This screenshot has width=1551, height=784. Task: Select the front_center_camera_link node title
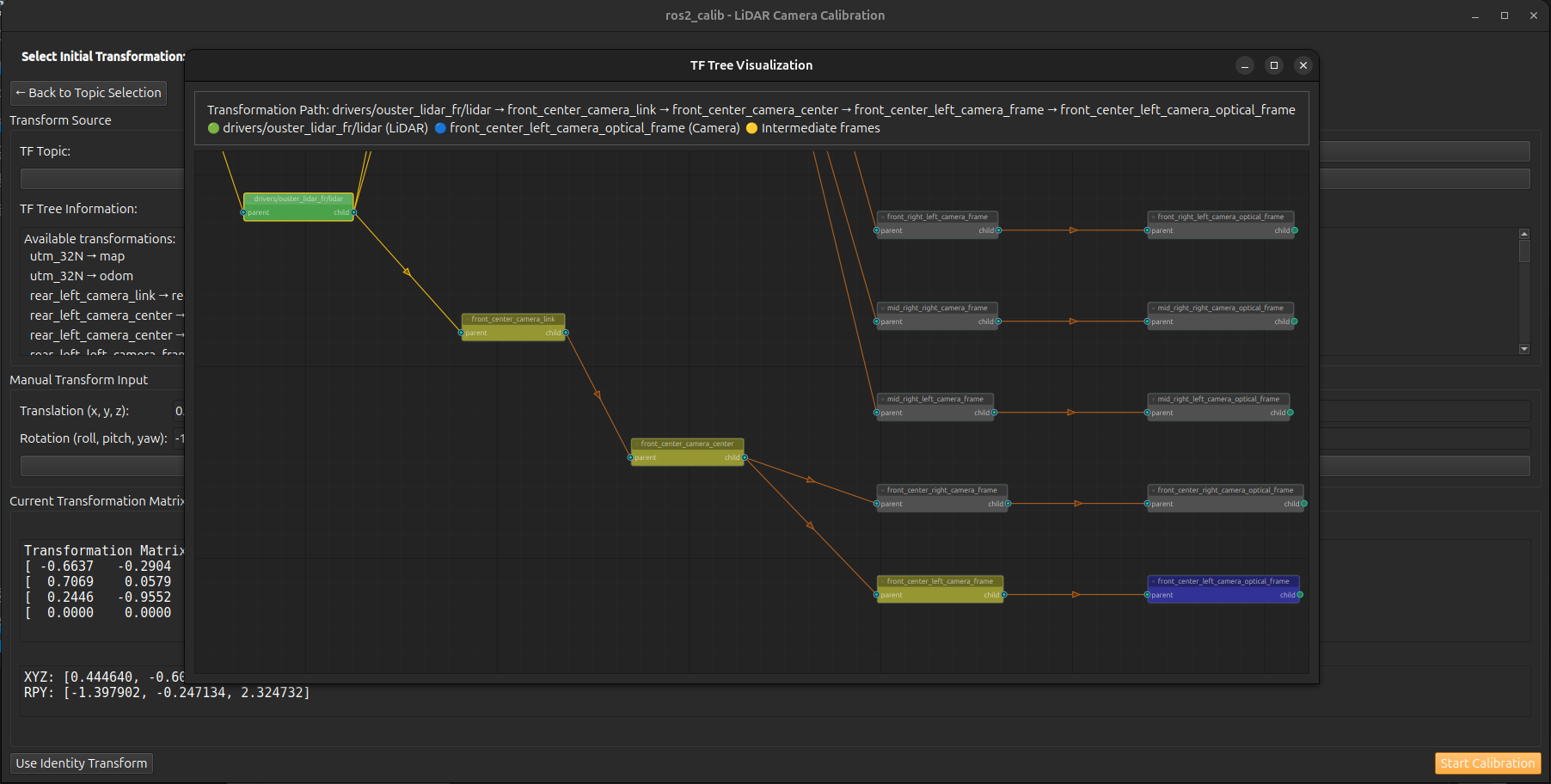coord(513,319)
